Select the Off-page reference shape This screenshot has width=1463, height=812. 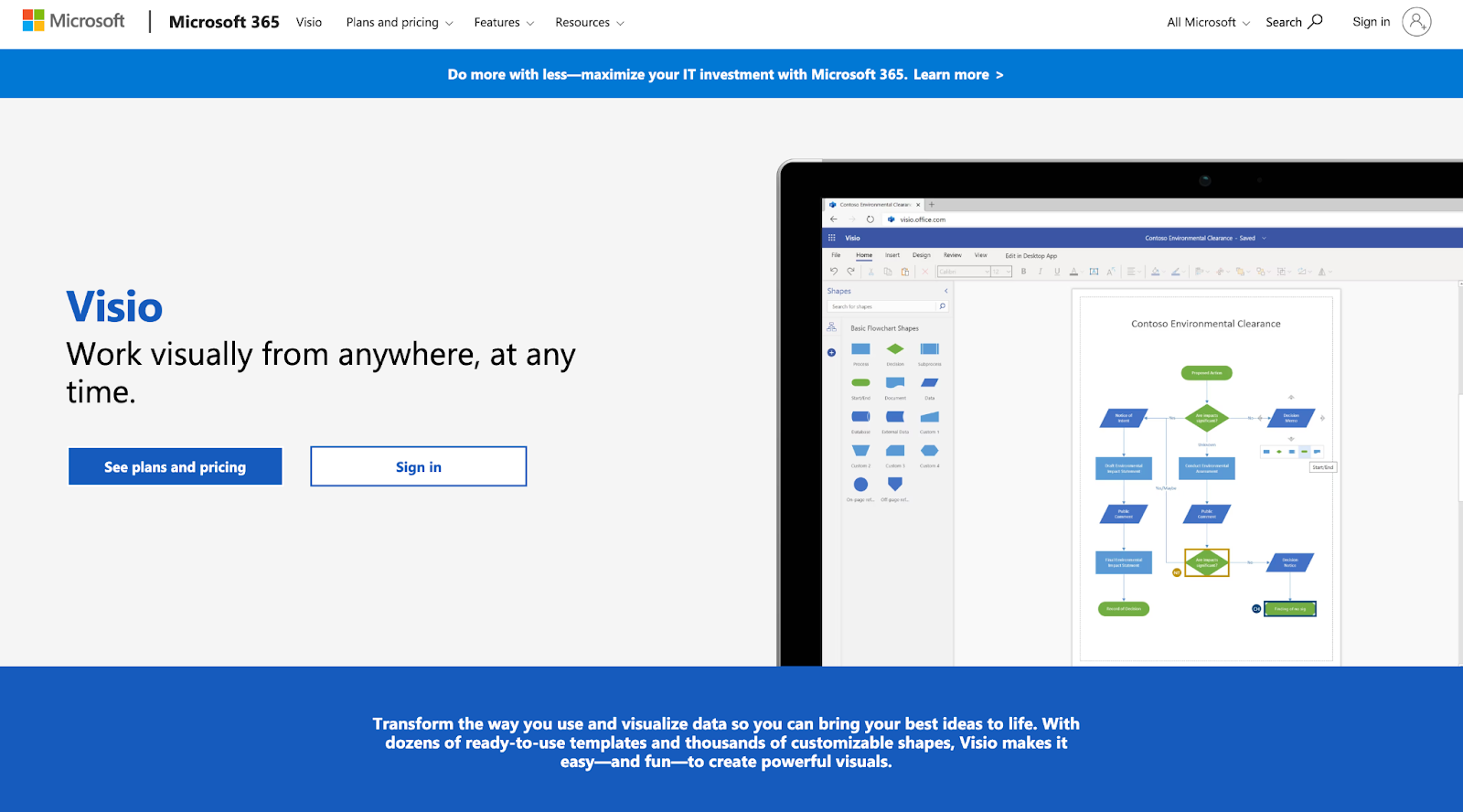(x=895, y=484)
